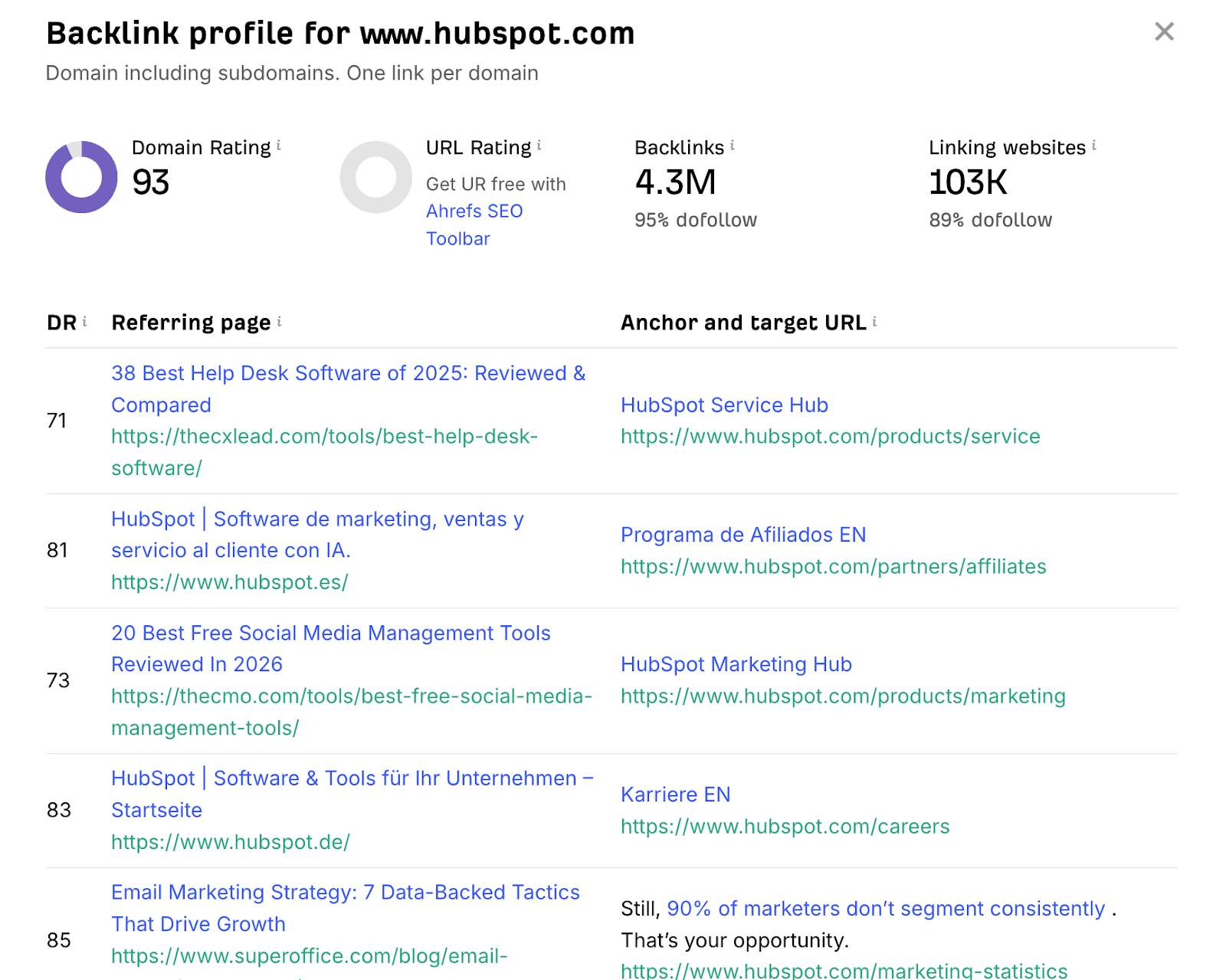The height and width of the screenshot is (980, 1226).
Task: Click the Backlinks info icon
Action: point(733,146)
